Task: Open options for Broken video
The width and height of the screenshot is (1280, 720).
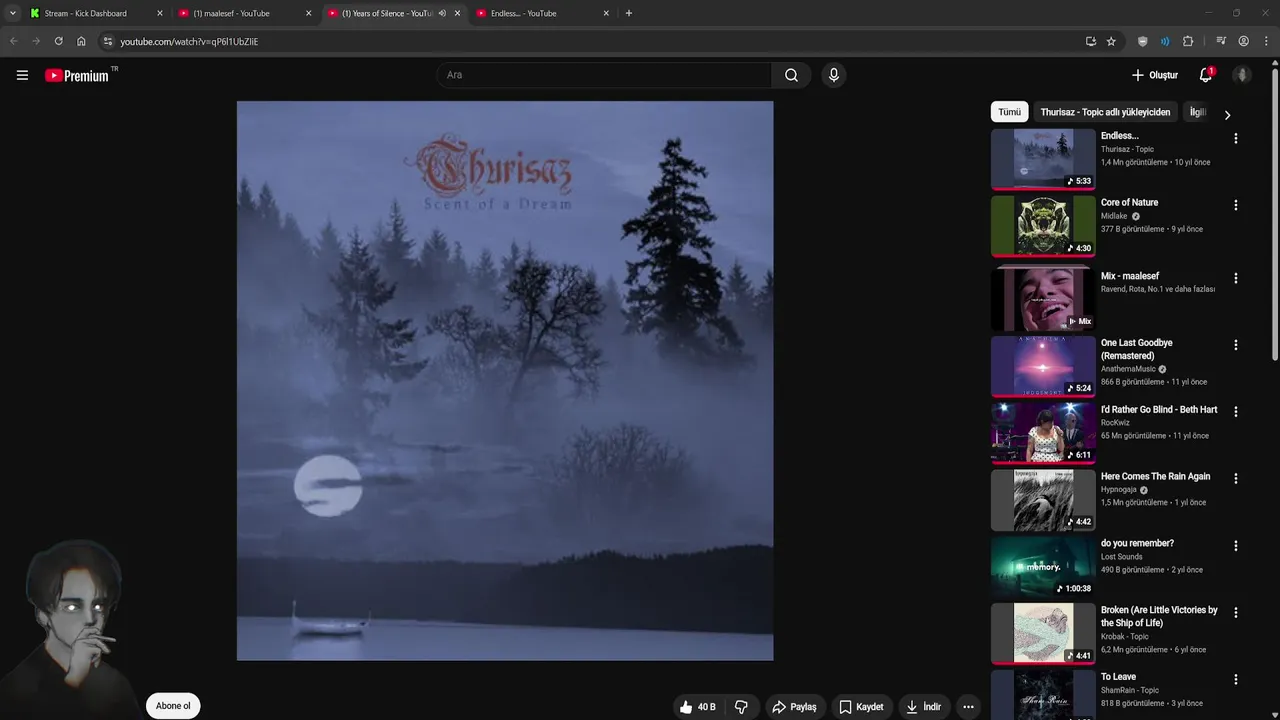Action: tap(1236, 612)
